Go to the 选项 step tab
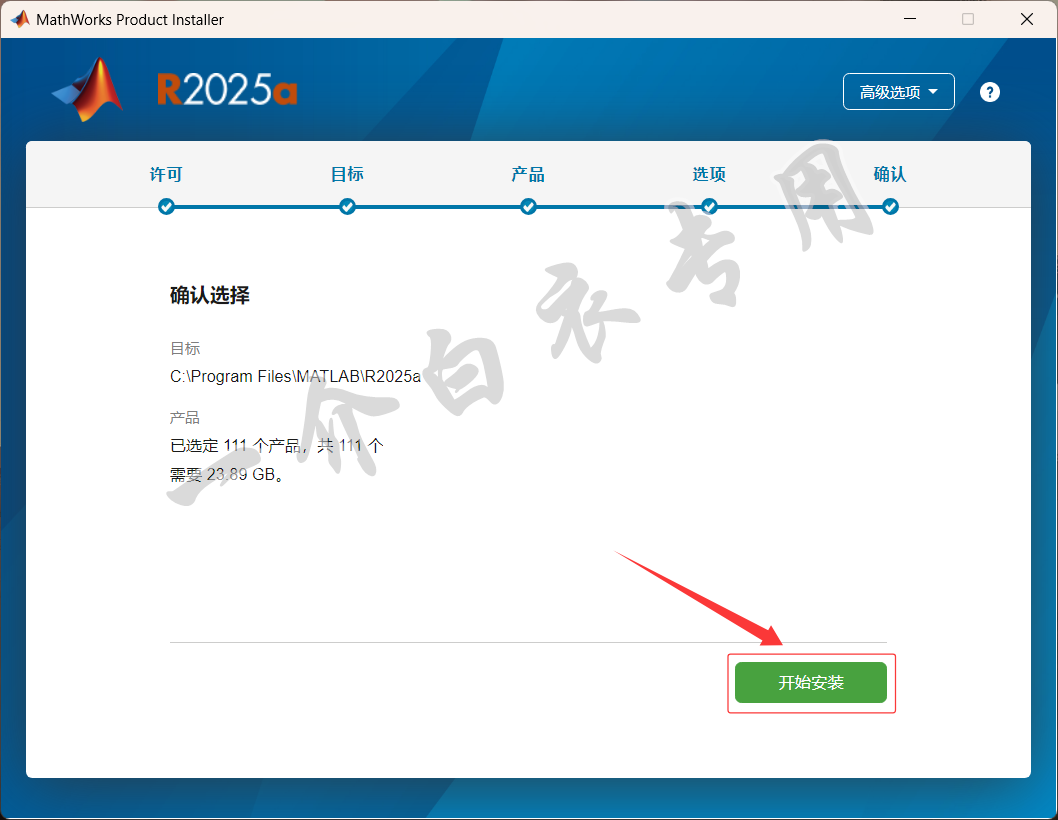The width and height of the screenshot is (1058, 820). coord(709,174)
